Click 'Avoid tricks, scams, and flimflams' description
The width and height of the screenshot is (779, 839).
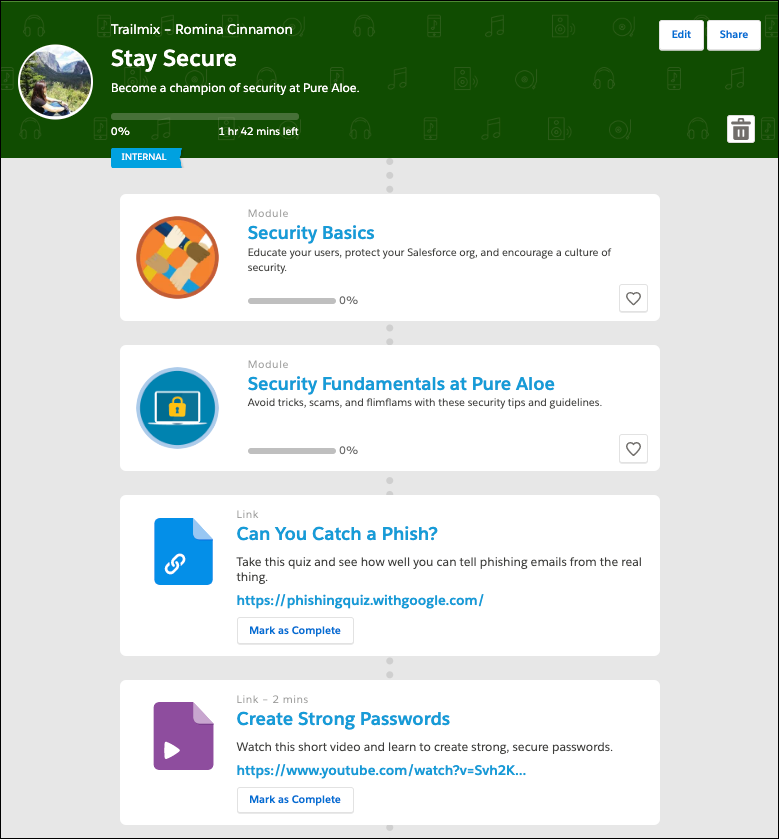pyautogui.click(x=424, y=402)
